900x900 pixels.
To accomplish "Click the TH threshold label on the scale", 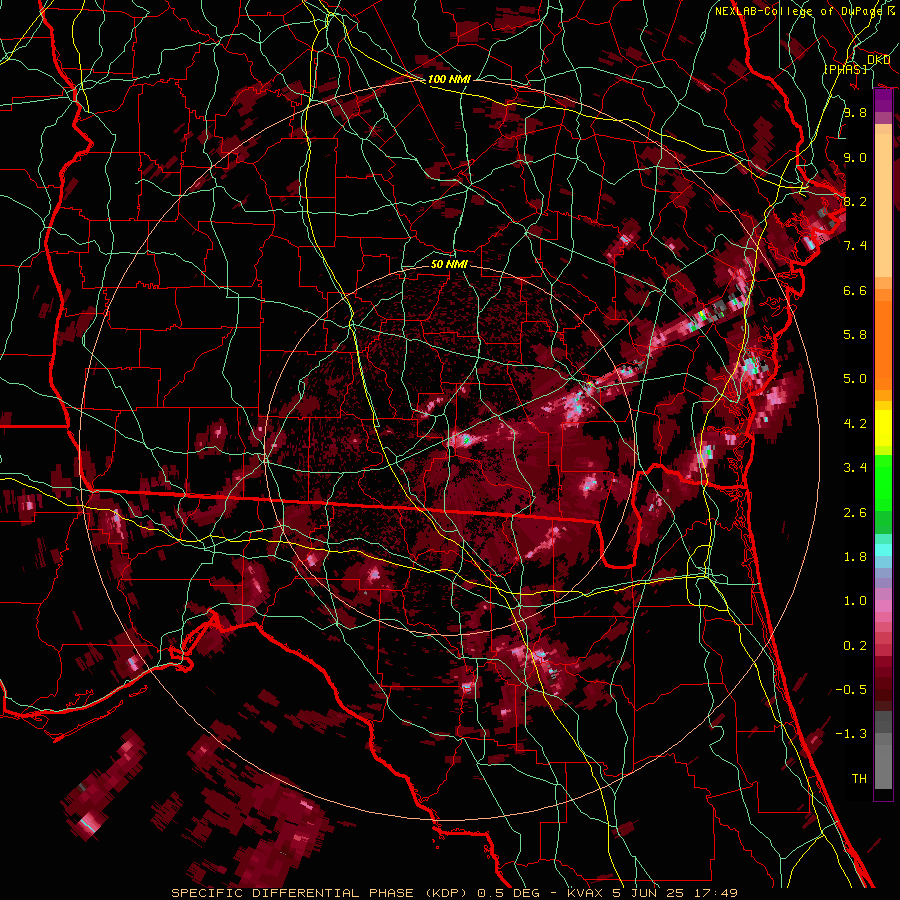I will pyautogui.click(x=859, y=779).
